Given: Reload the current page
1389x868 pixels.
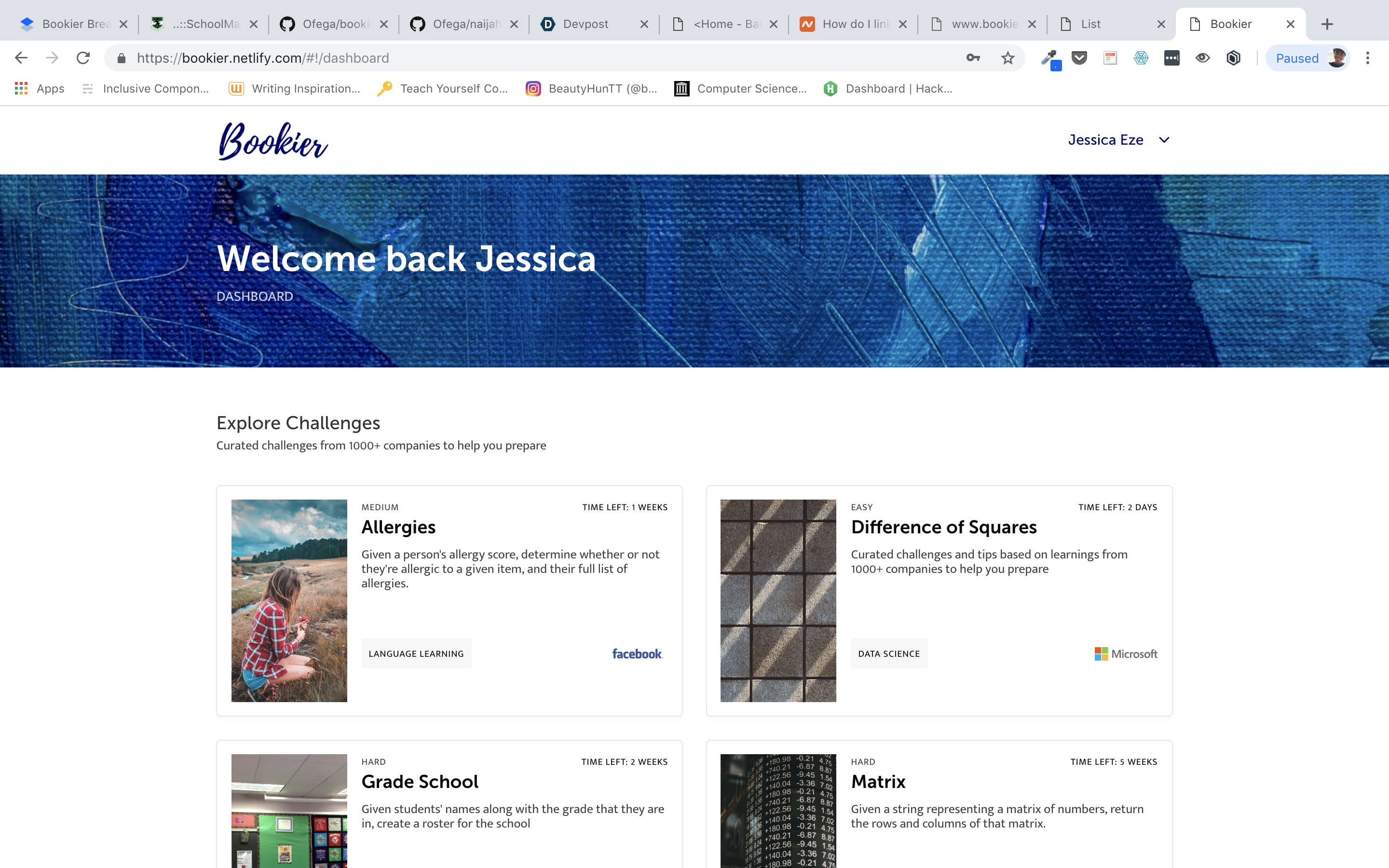Looking at the screenshot, I should (x=83, y=58).
